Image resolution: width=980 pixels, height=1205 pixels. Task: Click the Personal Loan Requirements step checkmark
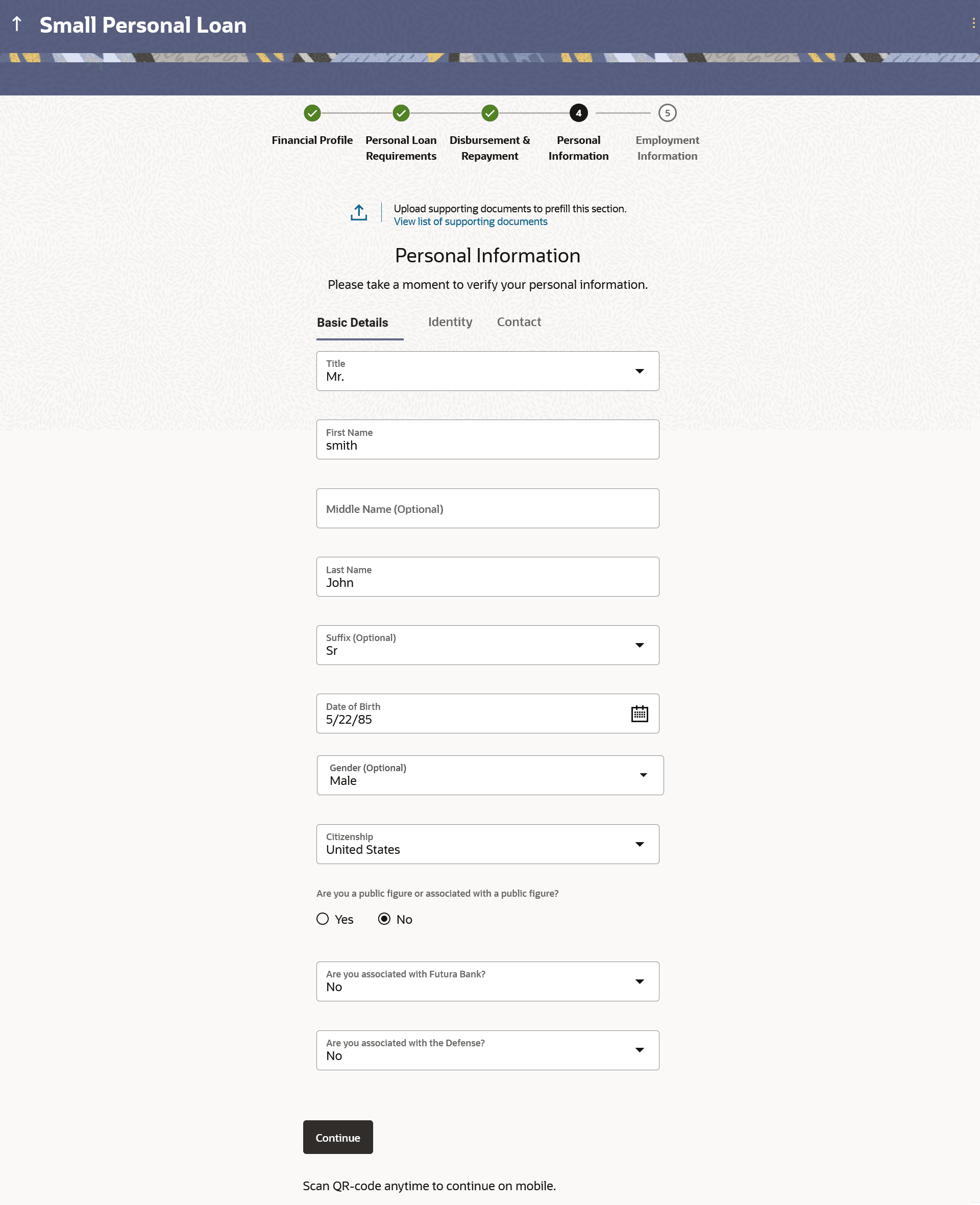(401, 113)
